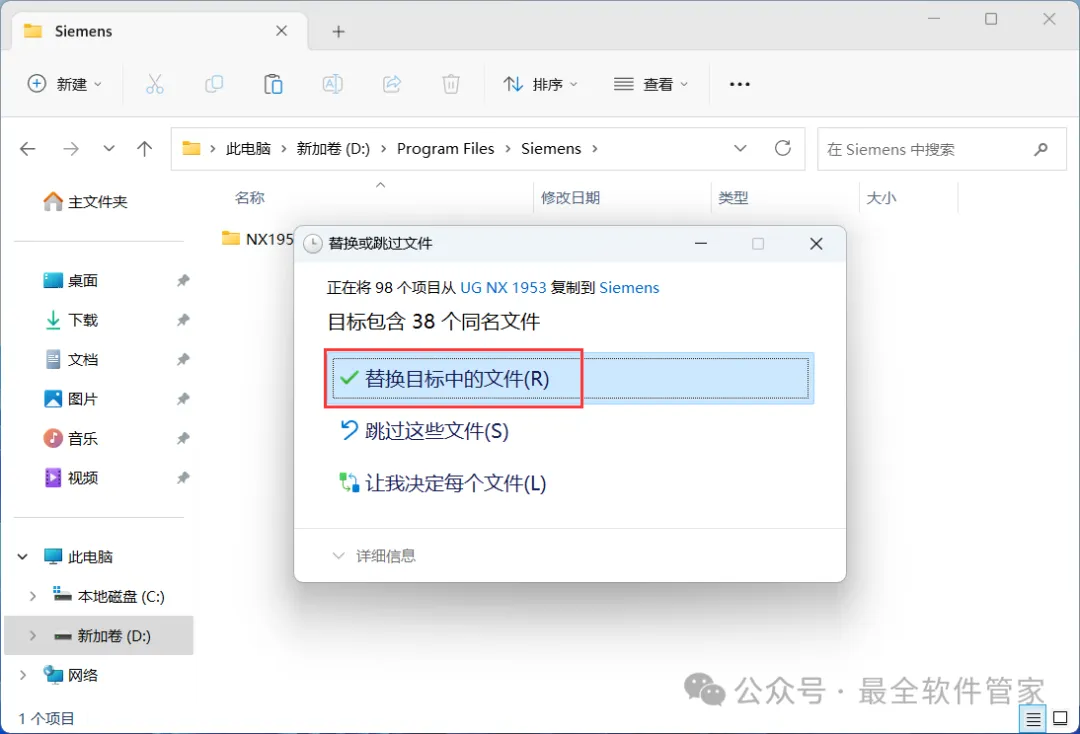Viewport: 1080px width, 734px height.
Task: Click the Rename icon in toolbar
Action: (x=333, y=84)
